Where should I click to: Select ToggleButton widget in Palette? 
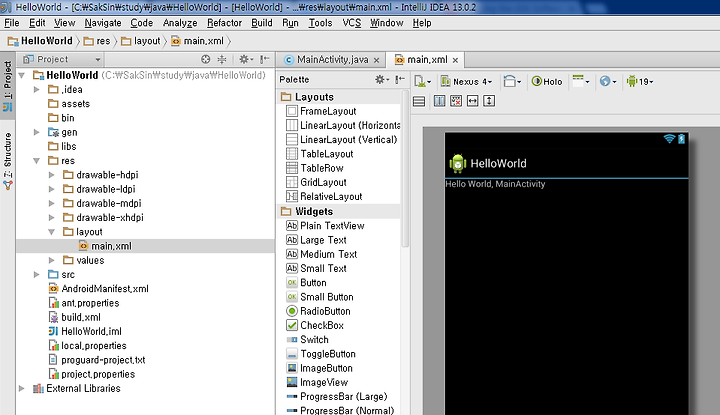coord(321,353)
